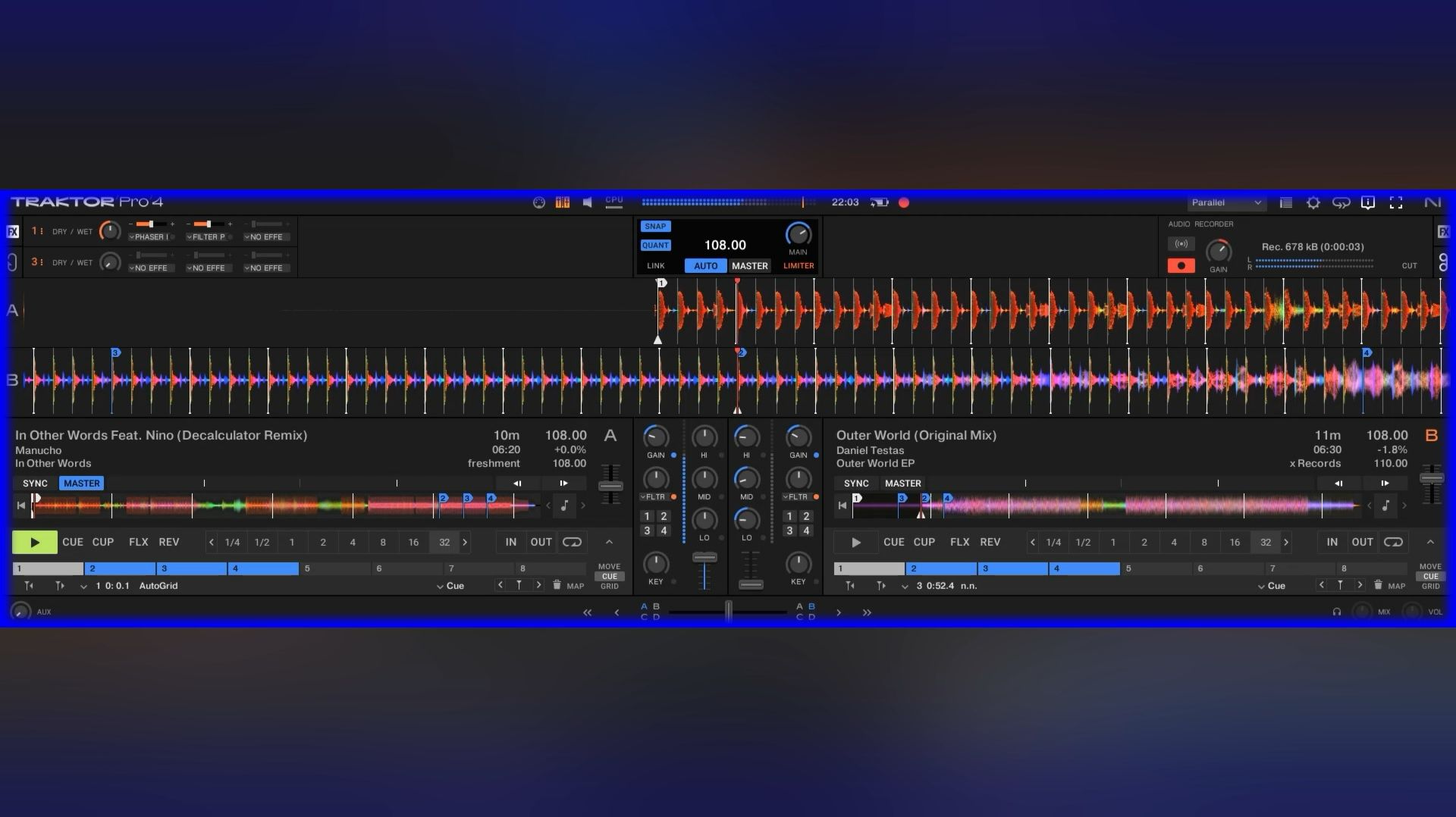Set loop OUT point on Deck B
The height and width of the screenshot is (817, 1456).
[1362, 542]
